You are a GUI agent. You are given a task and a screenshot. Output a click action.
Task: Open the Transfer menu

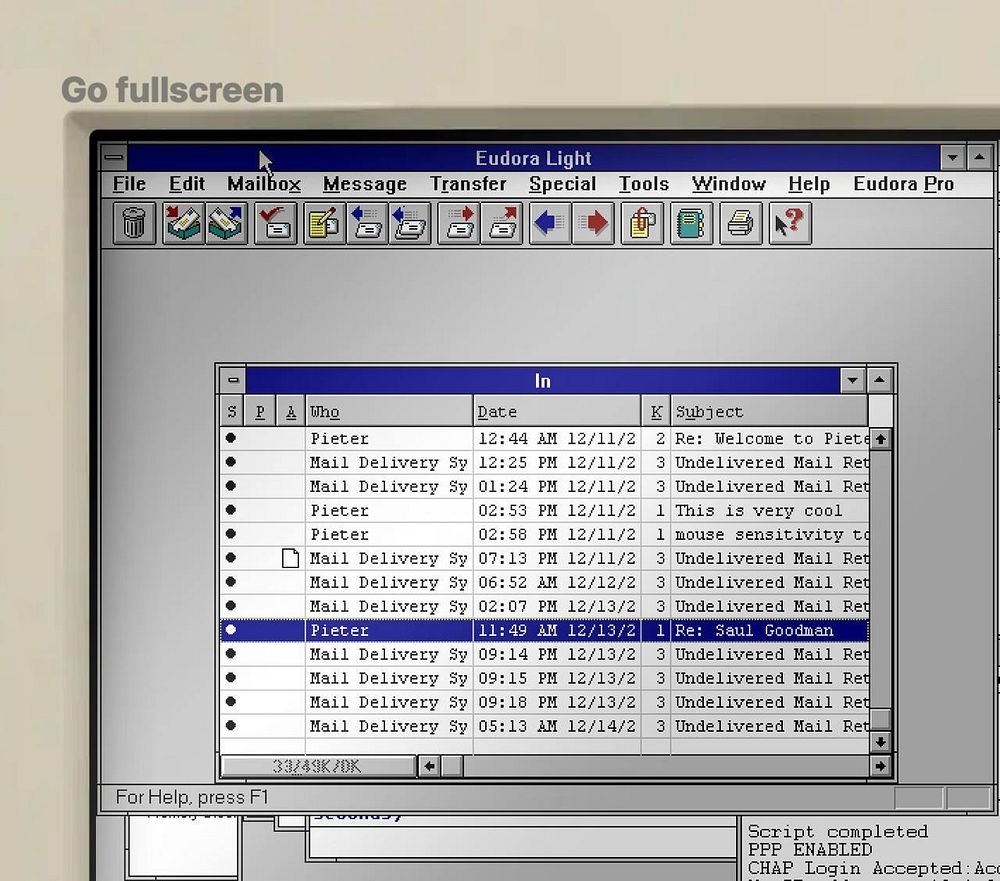tap(468, 184)
